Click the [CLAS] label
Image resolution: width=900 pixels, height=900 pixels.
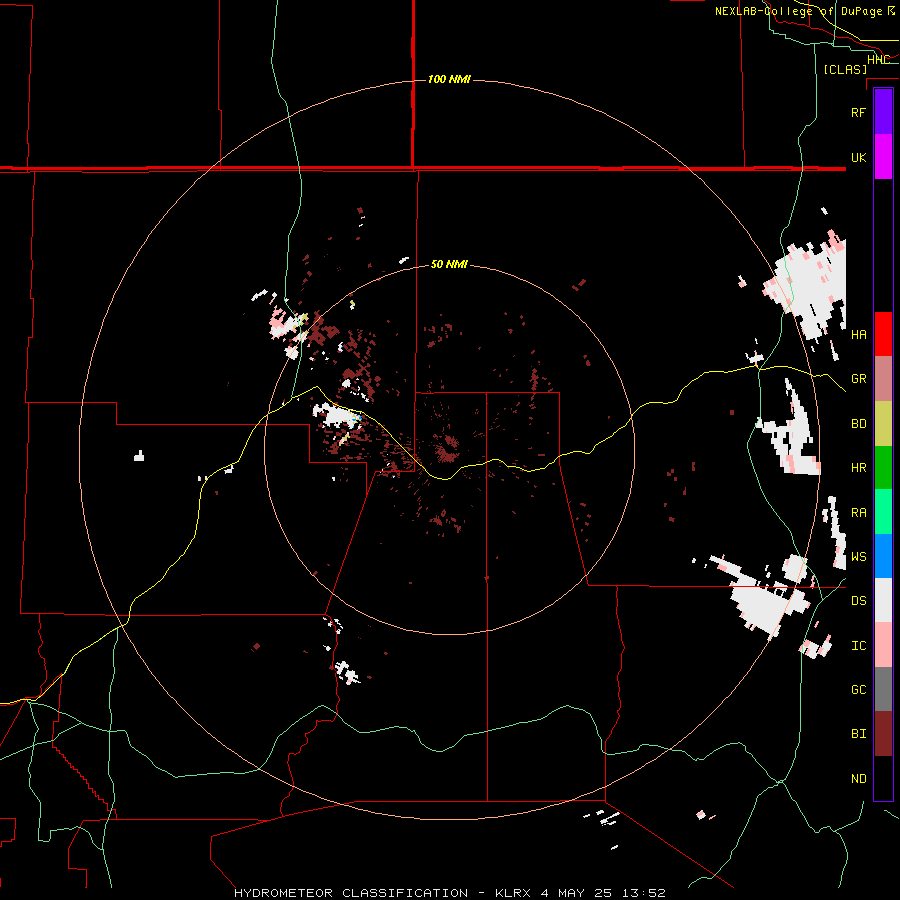point(845,69)
